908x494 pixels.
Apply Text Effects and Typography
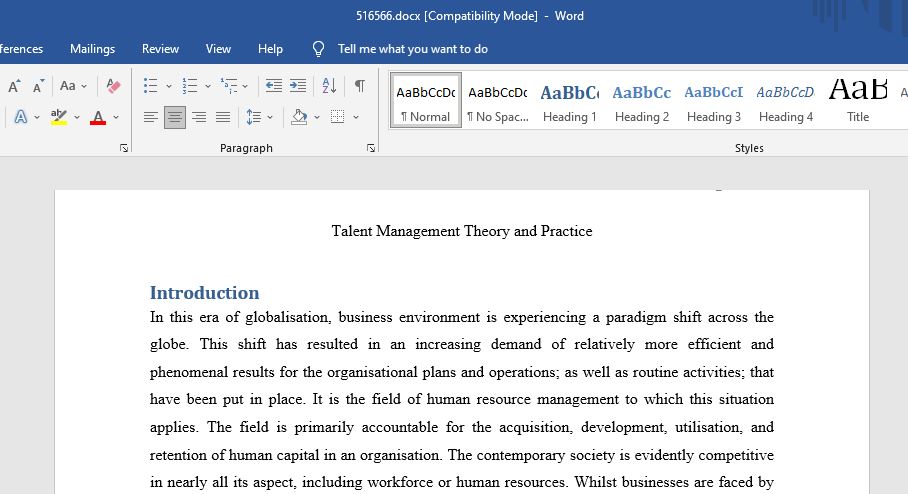pyautogui.click(x=20, y=117)
